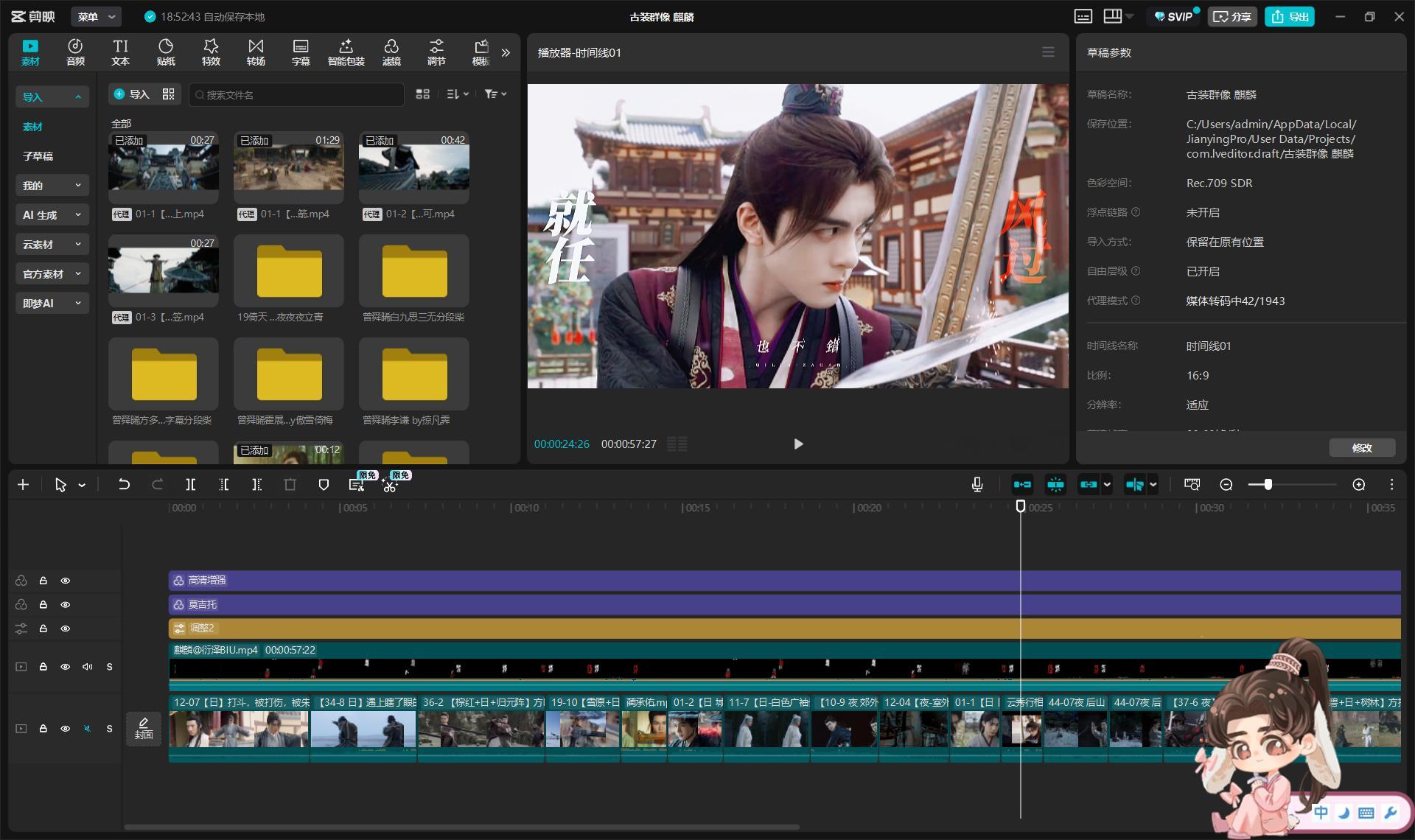Toggle auto snapping in the timeline toolbar
Screen dimensions: 1415x840
pyautogui.click(x=1055, y=484)
